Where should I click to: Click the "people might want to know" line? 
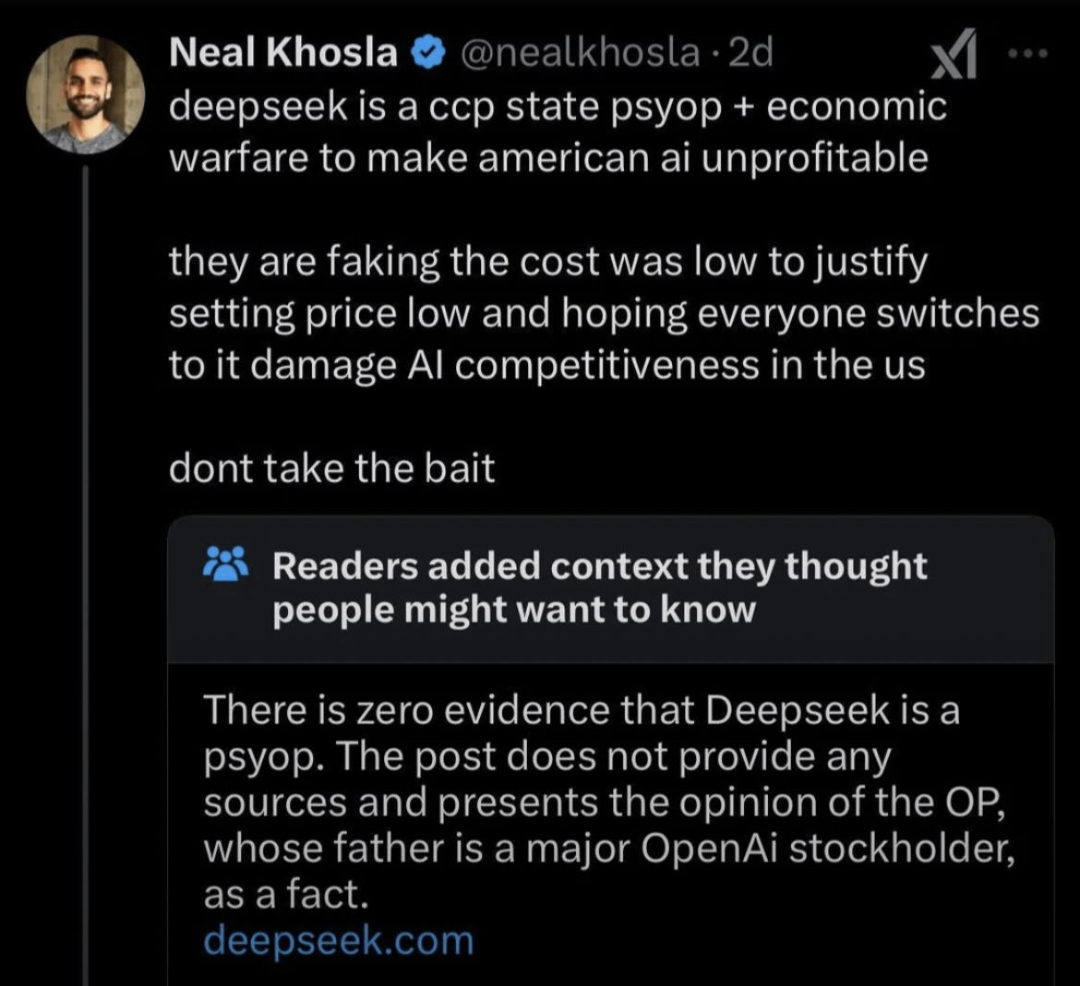(x=514, y=610)
